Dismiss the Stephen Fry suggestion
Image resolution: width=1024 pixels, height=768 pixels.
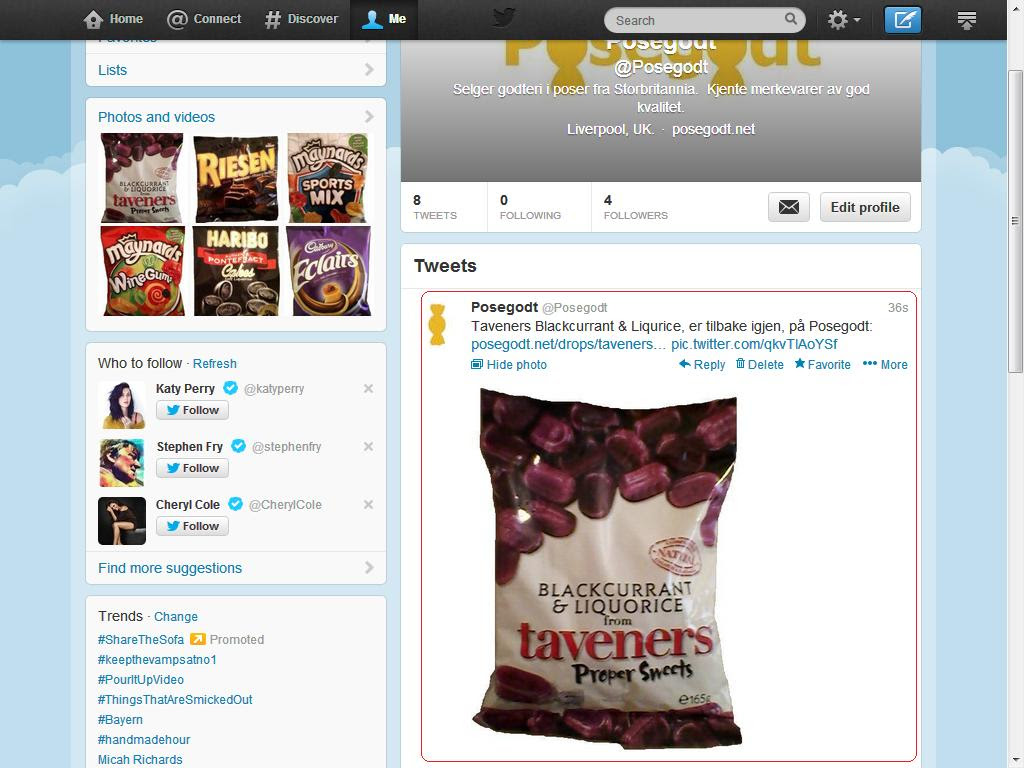point(368,447)
